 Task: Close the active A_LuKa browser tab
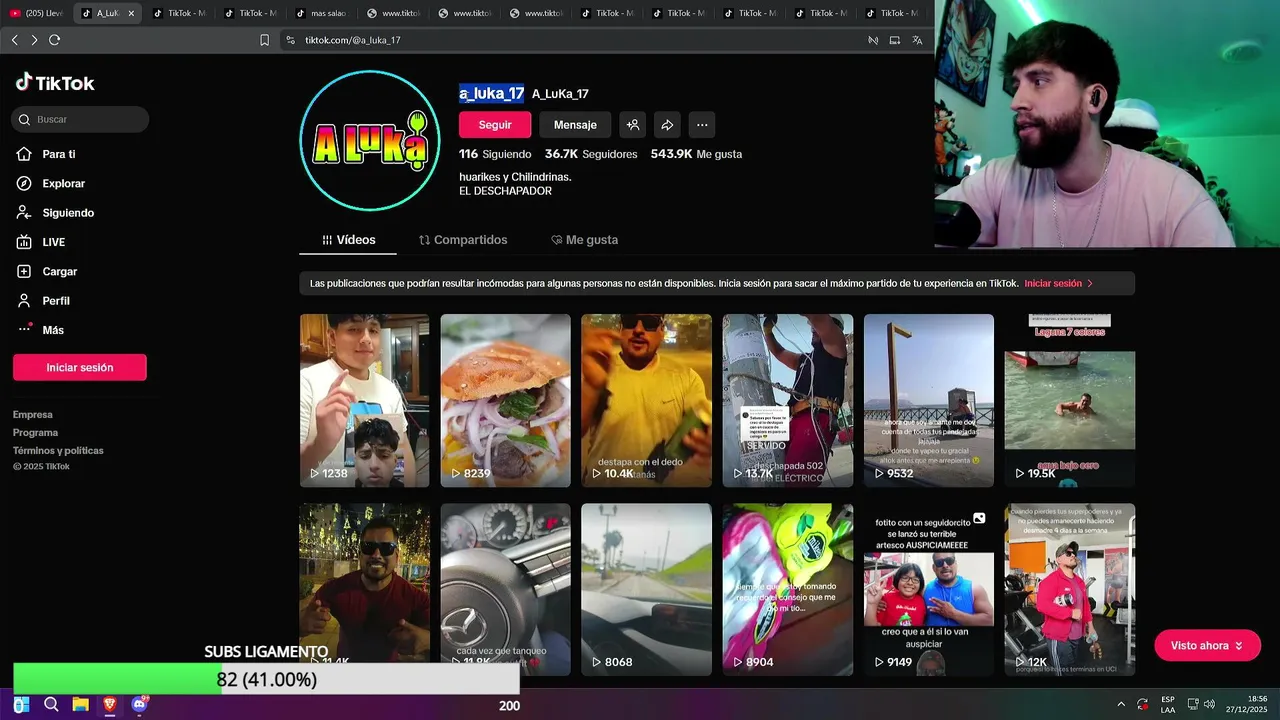131,13
